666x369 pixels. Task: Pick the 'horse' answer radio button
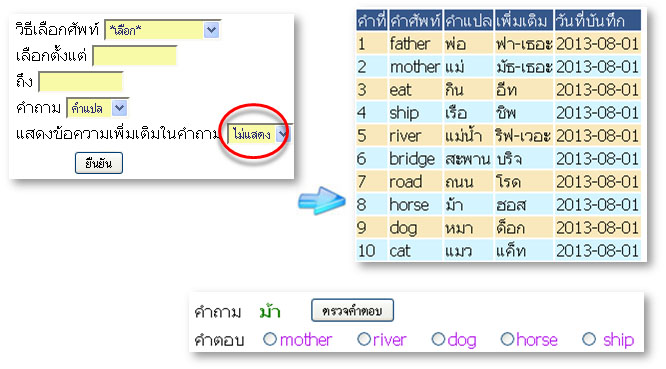pos(507,339)
